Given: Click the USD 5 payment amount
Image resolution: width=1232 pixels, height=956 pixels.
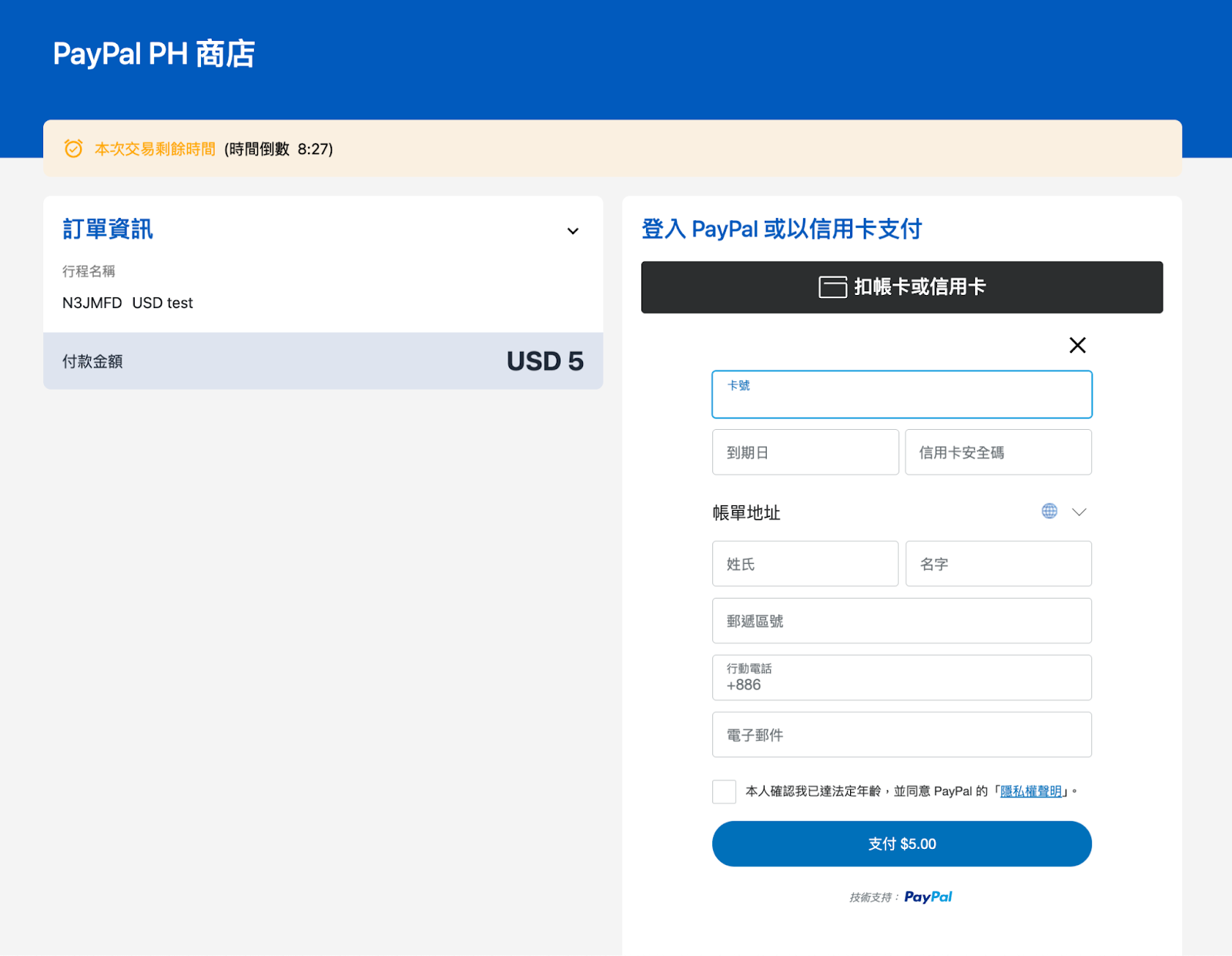Looking at the screenshot, I should point(545,361).
